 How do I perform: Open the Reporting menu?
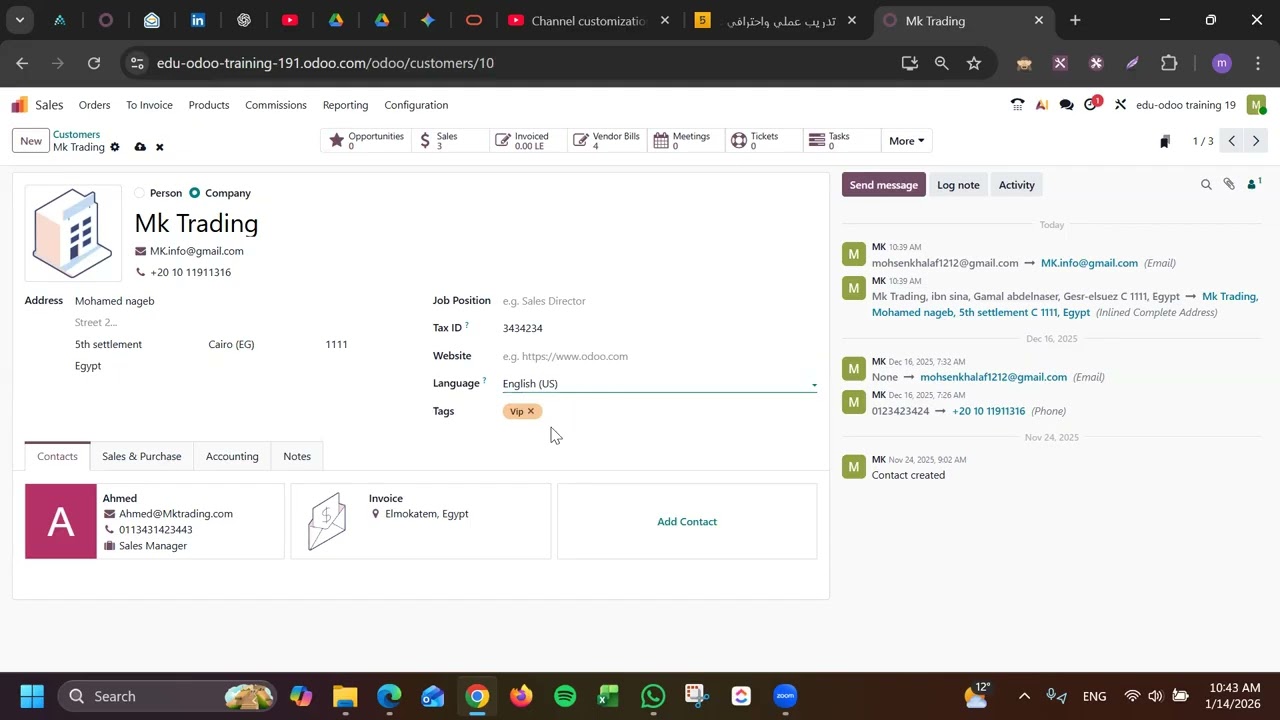pyautogui.click(x=345, y=105)
